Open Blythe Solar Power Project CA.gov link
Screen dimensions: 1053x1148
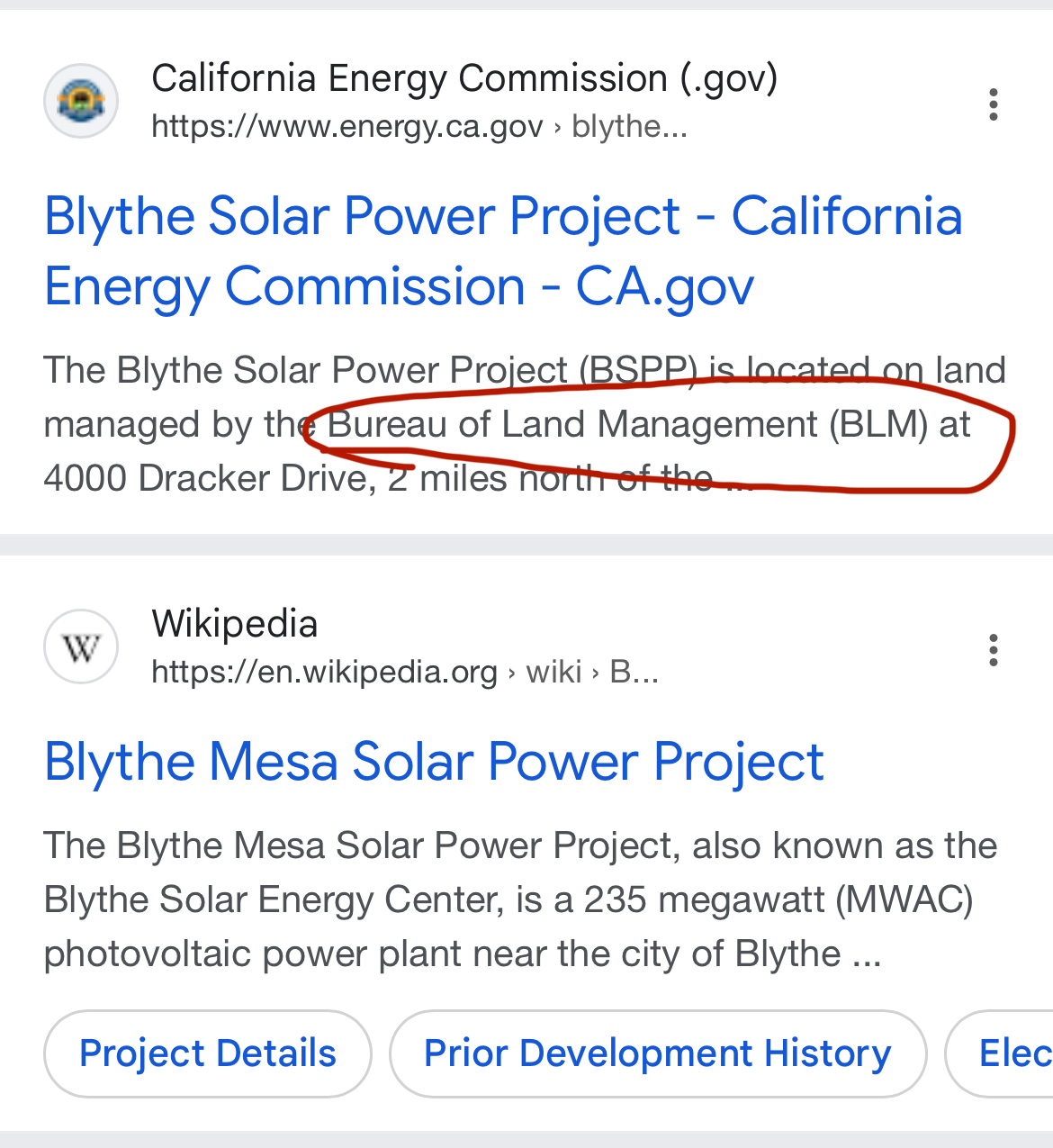(503, 251)
